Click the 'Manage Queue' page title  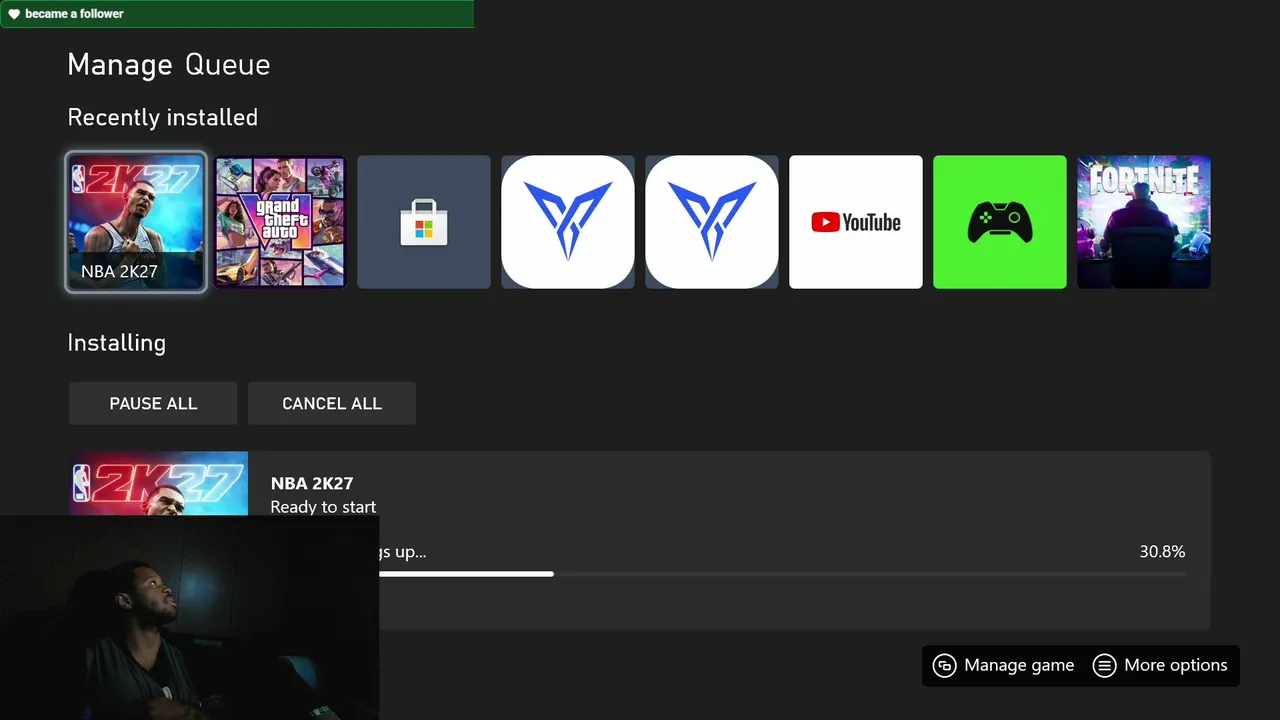click(169, 65)
